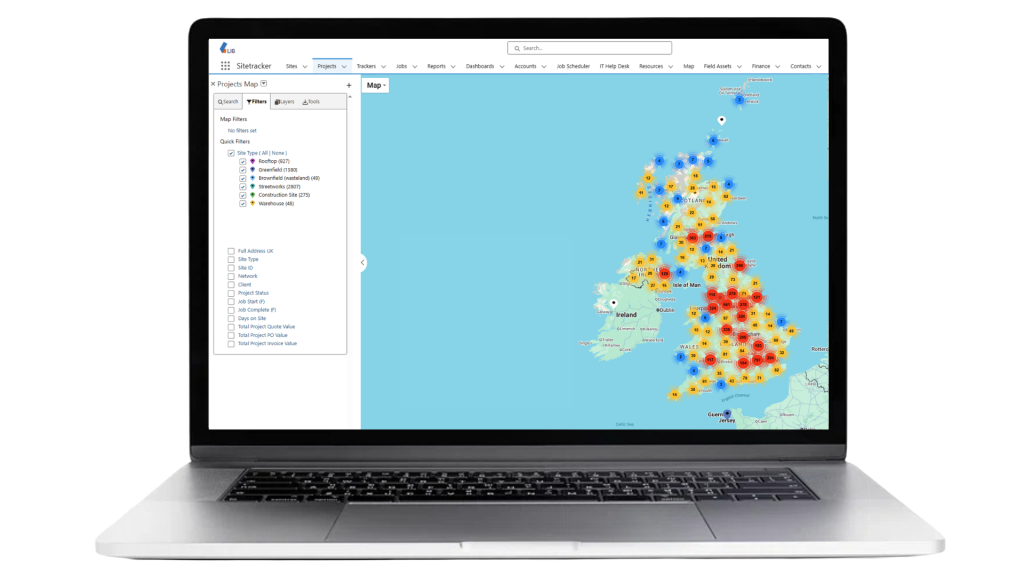The height and width of the screenshot is (576, 1024).
Task: Collapse the side panel with arrow handle
Action: [x=362, y=262]
